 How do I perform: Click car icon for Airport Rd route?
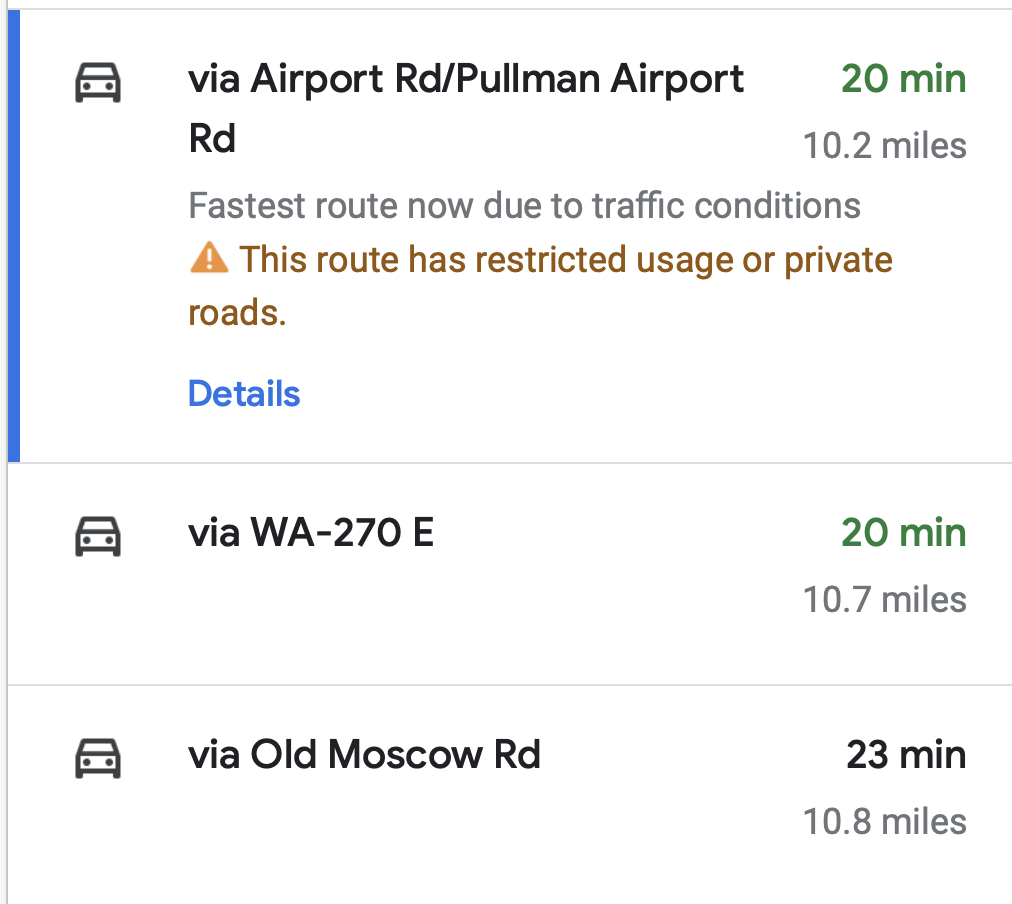click(98, 82)
